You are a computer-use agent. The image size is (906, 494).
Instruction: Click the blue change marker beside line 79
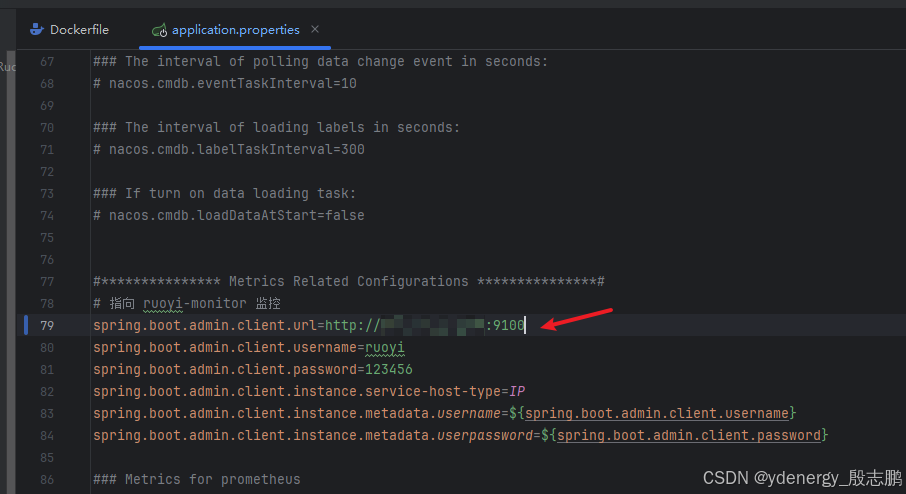[x=27, y=326]
